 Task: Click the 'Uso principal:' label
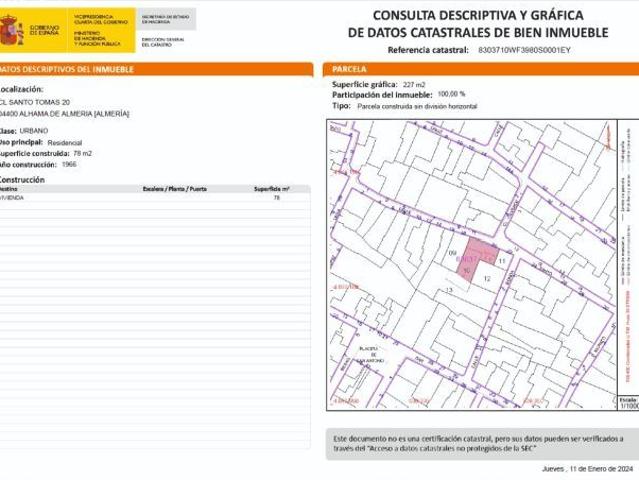point(21,142)
